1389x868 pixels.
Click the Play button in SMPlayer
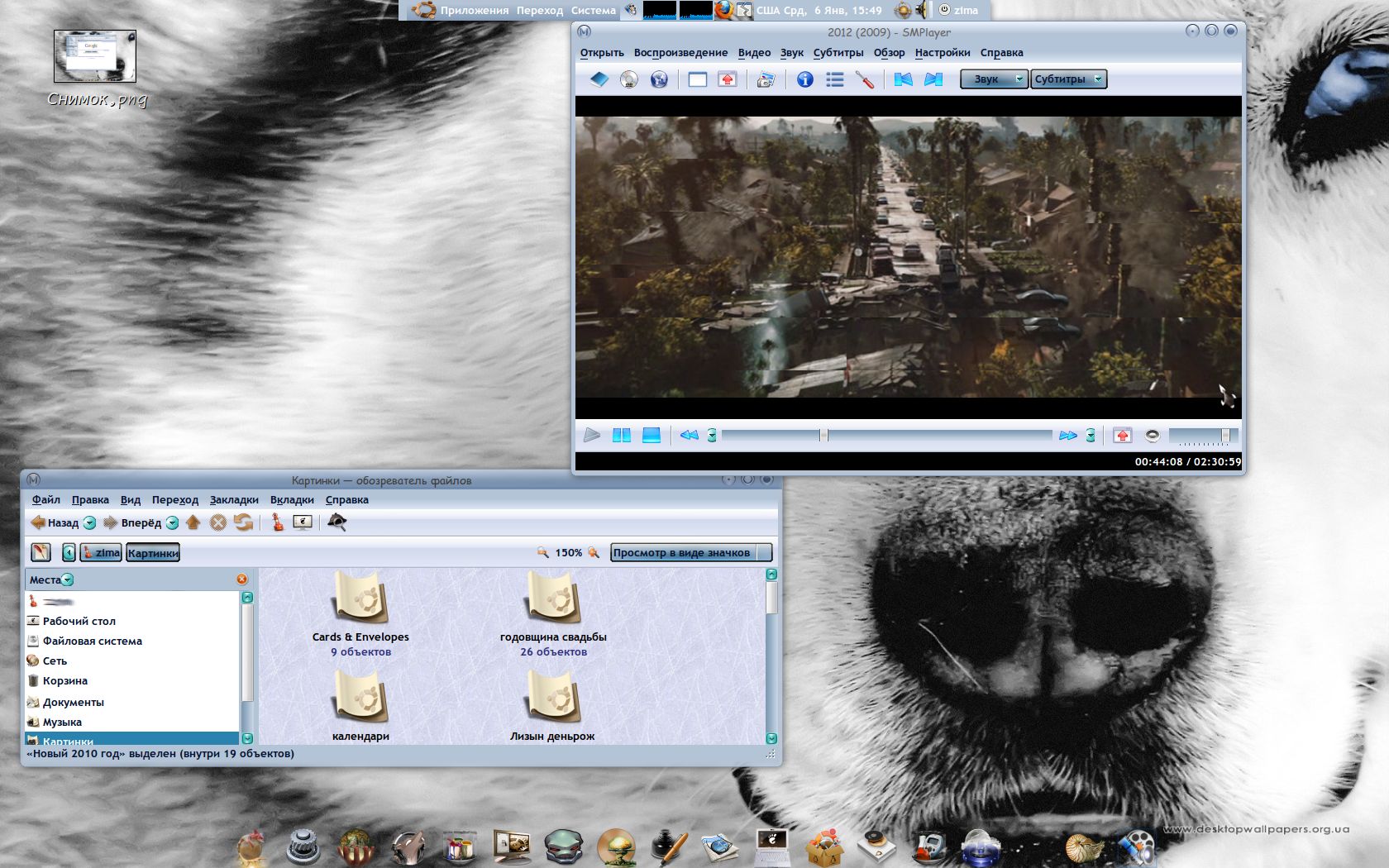tap(592, 435)
